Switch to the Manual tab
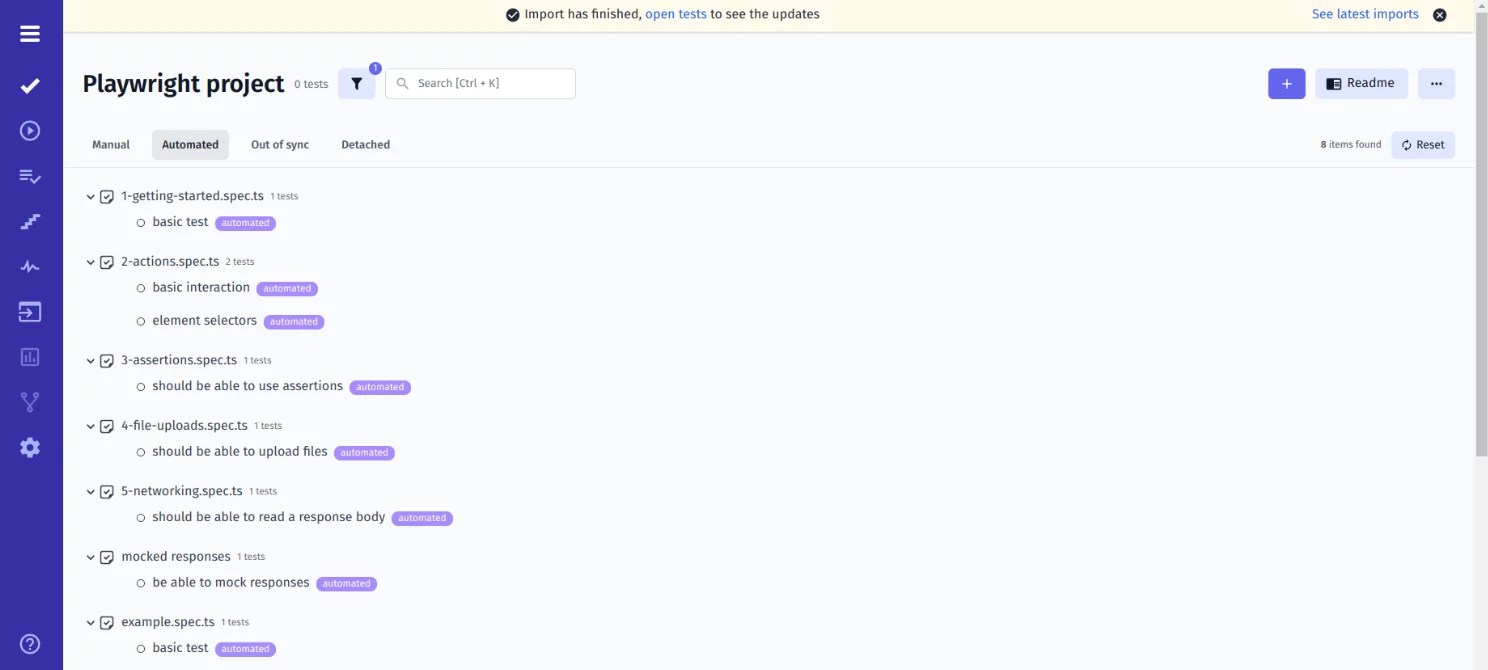 pos(110,144)
